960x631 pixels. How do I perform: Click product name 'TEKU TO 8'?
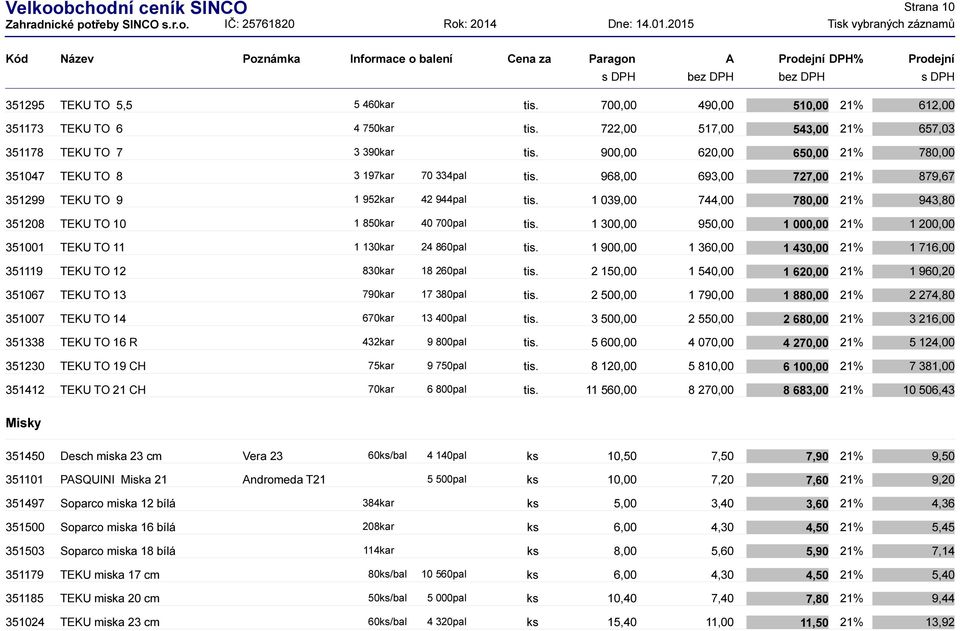[91, 177]
